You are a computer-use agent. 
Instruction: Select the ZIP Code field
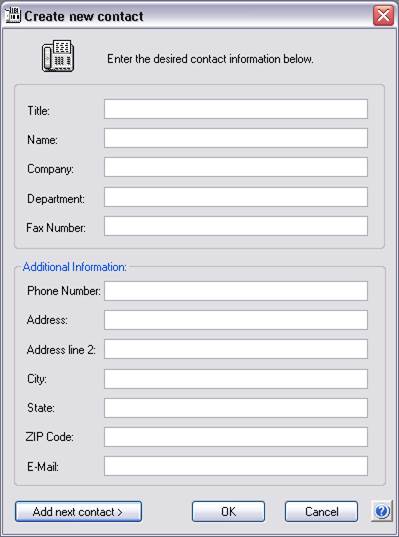tap(236, 437)
